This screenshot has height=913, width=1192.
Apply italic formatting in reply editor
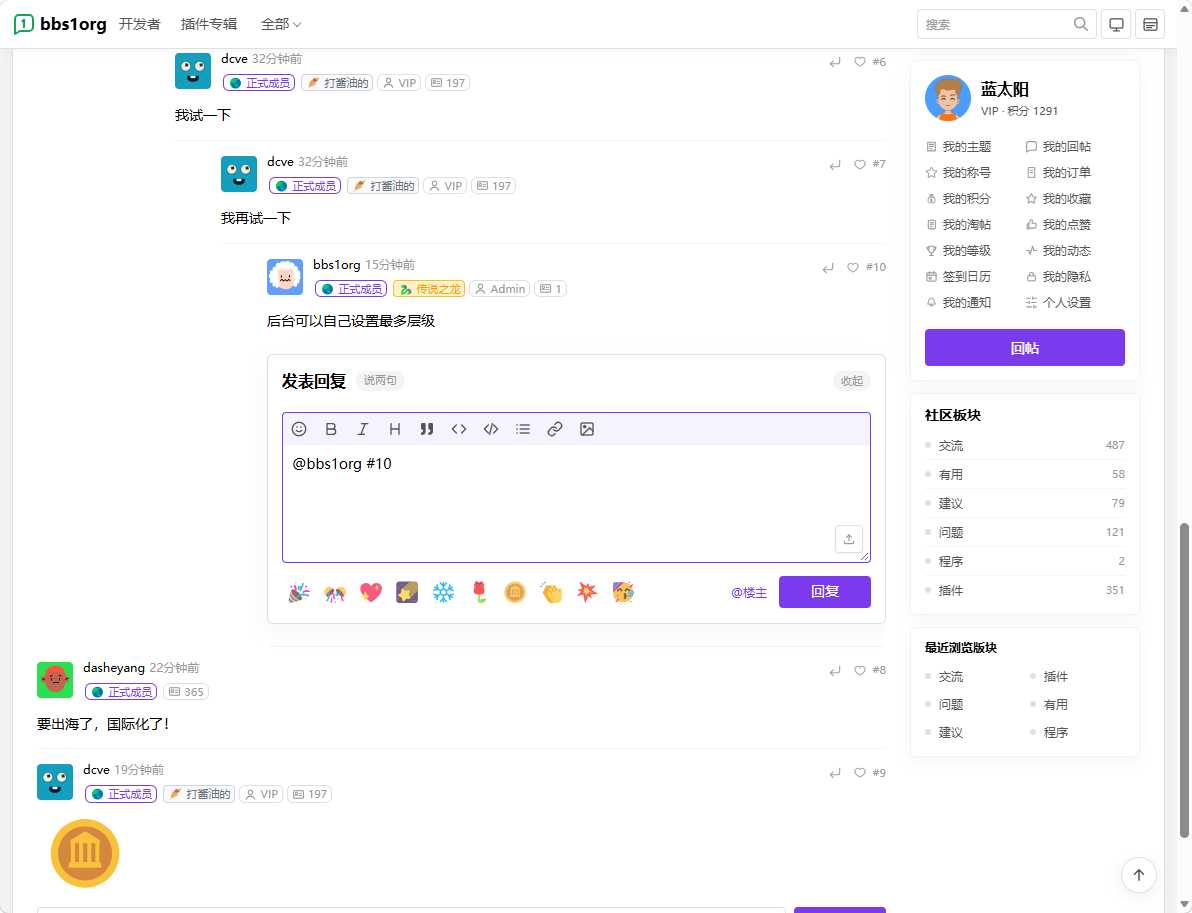tap(363, 430)
